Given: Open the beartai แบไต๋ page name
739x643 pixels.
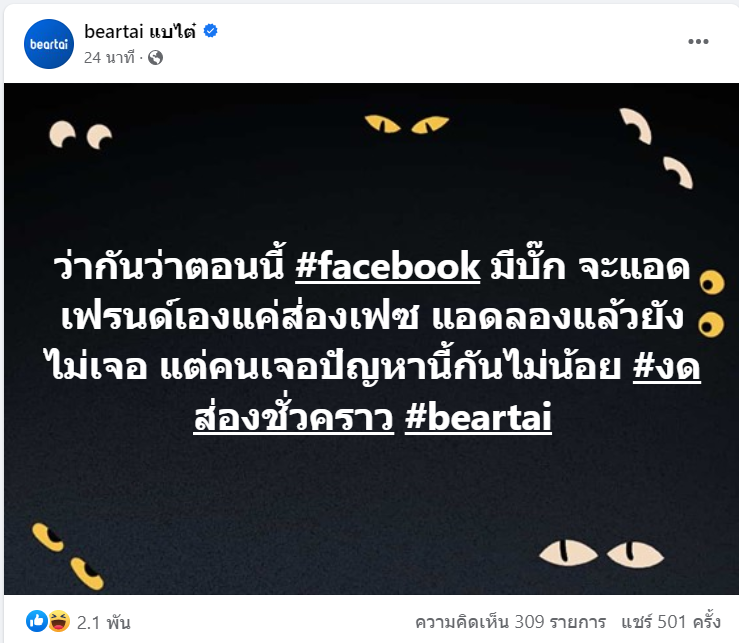Looking at the screenshot, I should [140, 32].
